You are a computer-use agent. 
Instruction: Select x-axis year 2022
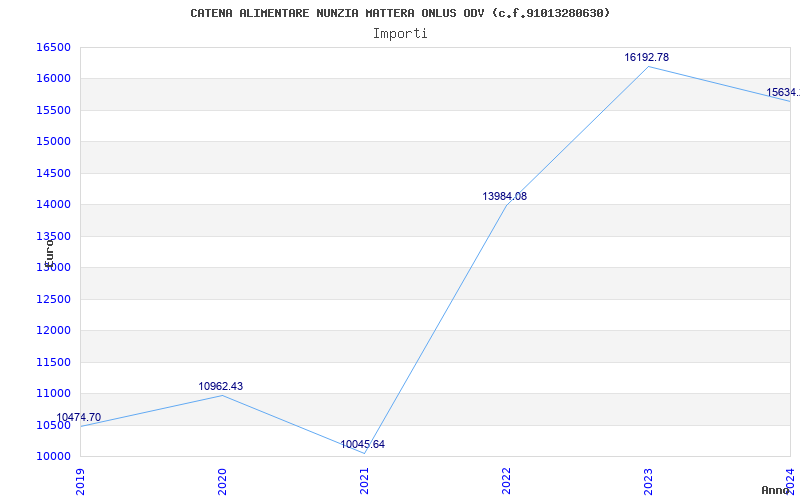pyautogui.click(x=506, y=482)
